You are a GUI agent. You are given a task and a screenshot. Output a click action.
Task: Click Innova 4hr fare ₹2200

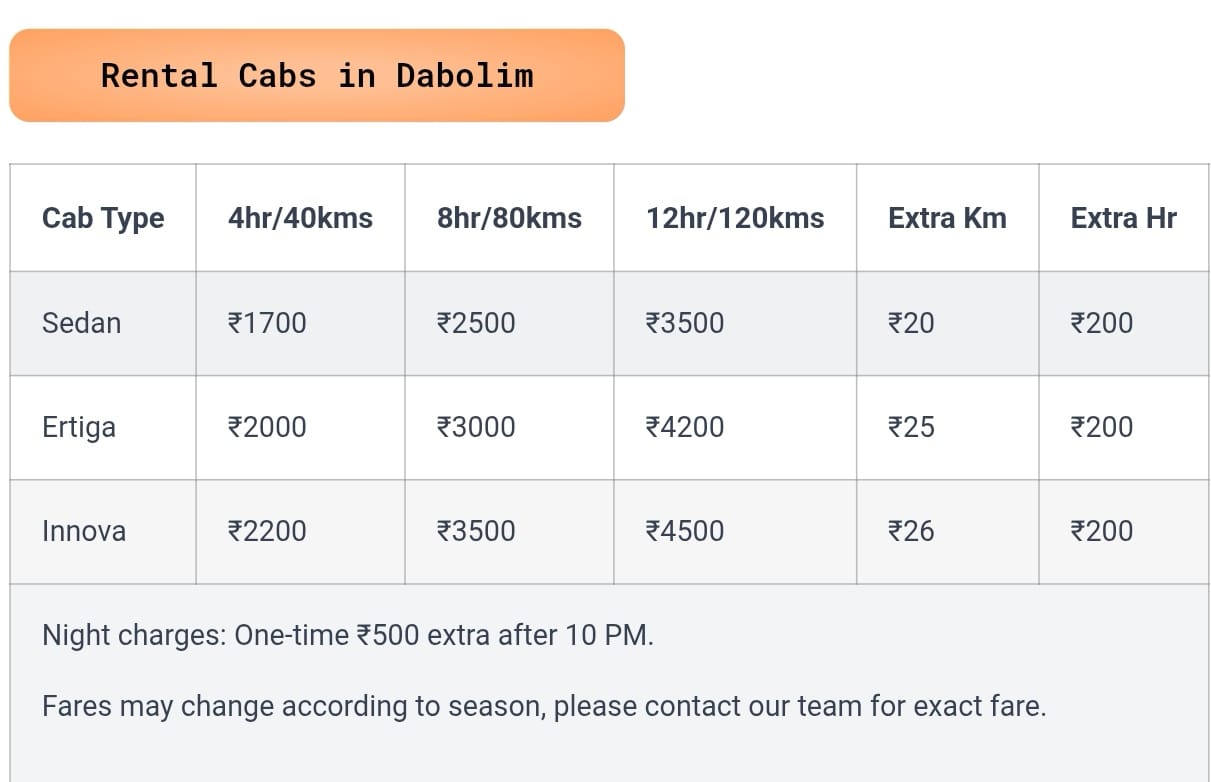[x=267, y=531]
